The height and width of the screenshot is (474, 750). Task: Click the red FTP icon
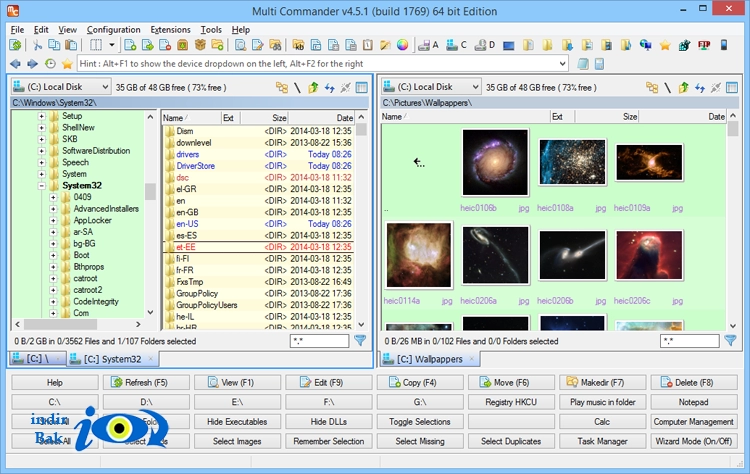[704, 45]
